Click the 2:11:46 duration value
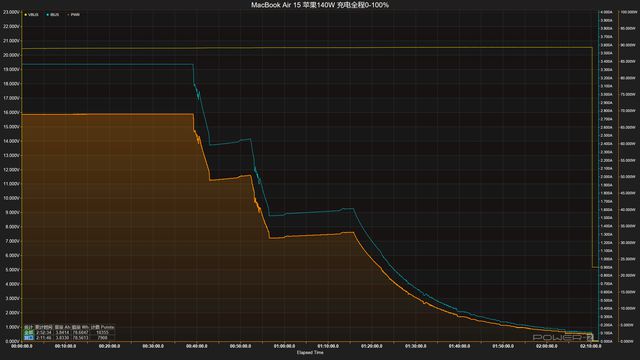 (44, 338)
